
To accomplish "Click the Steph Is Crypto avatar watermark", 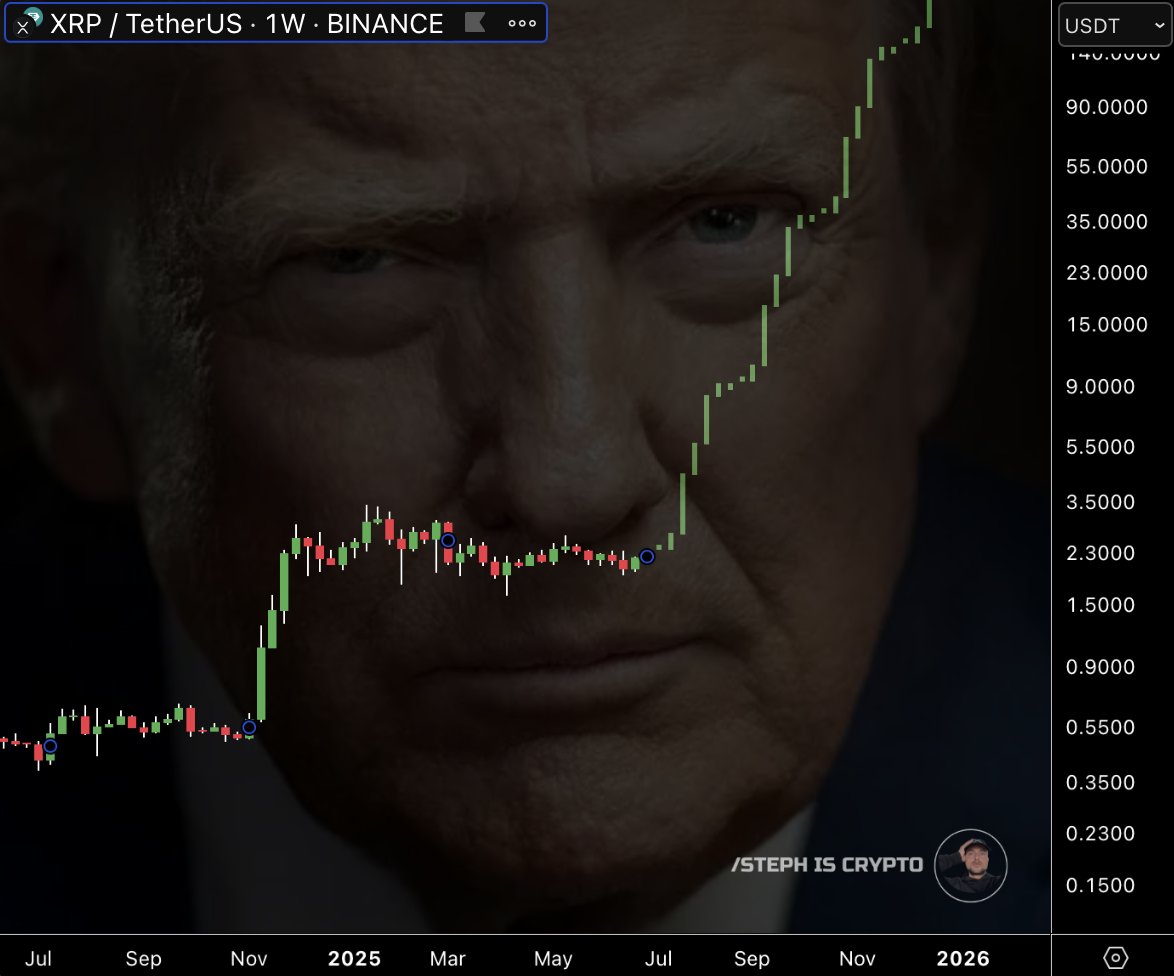I will [970, 865].
